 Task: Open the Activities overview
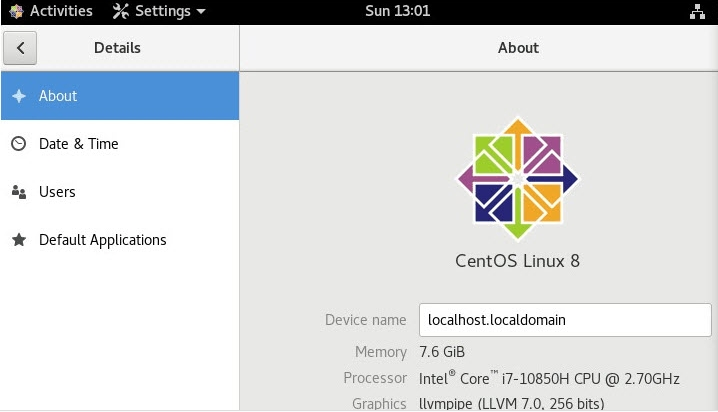61,11
